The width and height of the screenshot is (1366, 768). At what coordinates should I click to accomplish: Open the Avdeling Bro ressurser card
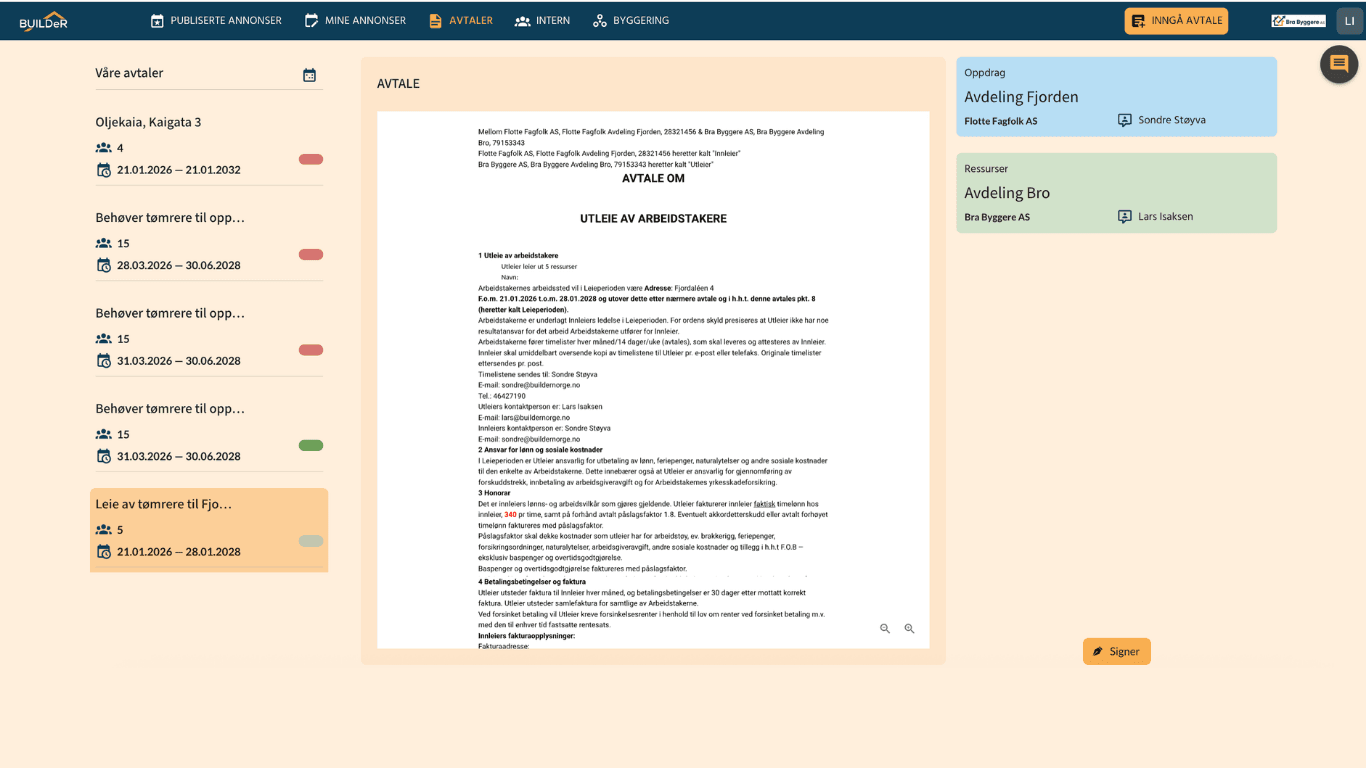point(1116,193)
